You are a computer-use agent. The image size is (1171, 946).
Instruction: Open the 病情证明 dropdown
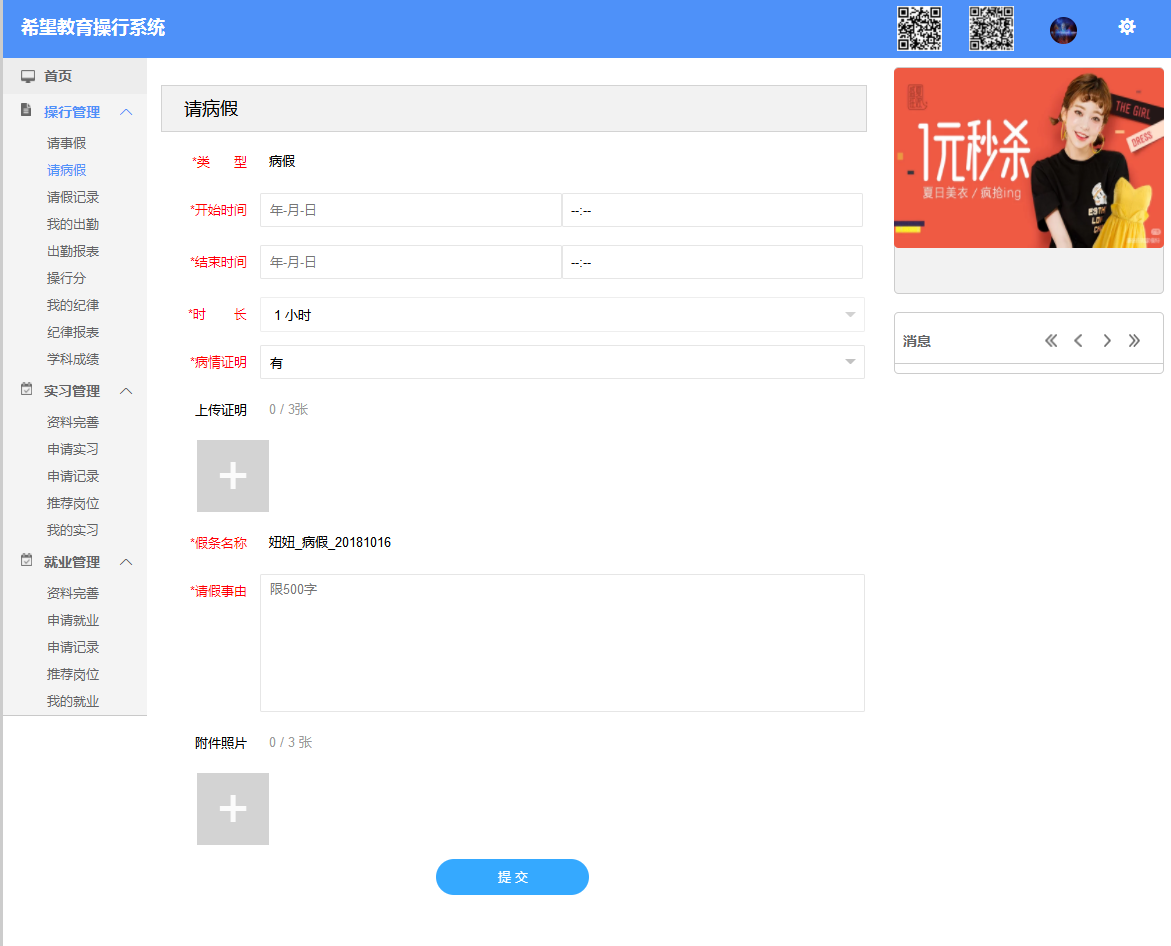tap(562, 363)
